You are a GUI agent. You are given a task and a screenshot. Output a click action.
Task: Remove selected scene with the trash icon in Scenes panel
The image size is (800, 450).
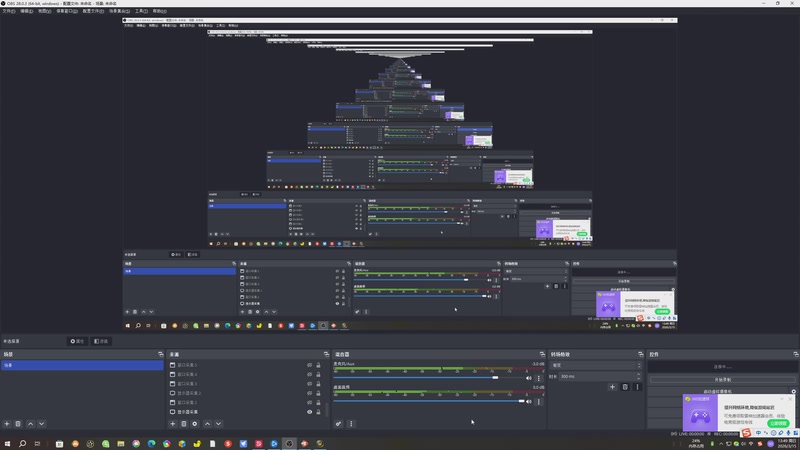click(18, 423)
